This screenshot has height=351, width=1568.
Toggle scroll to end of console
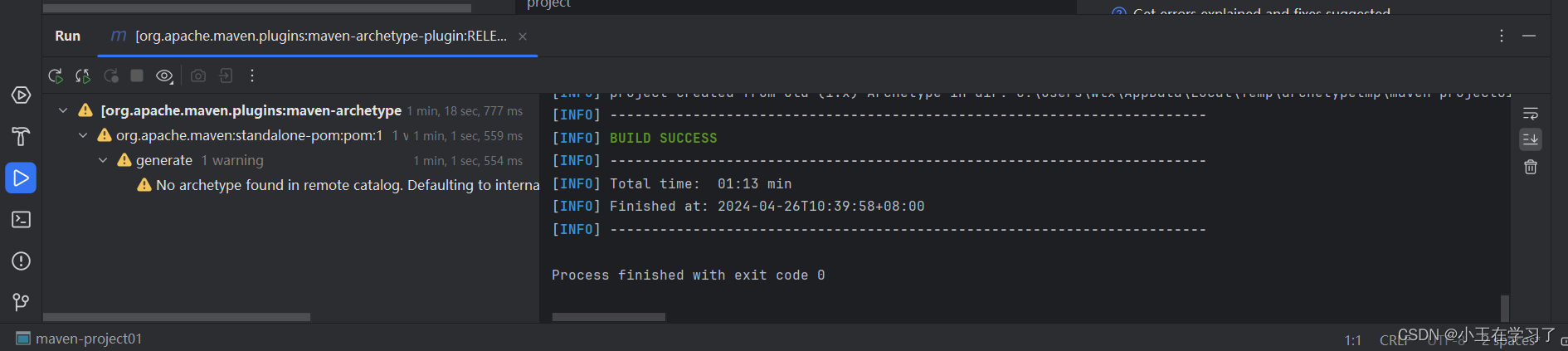pos(1531,139)
